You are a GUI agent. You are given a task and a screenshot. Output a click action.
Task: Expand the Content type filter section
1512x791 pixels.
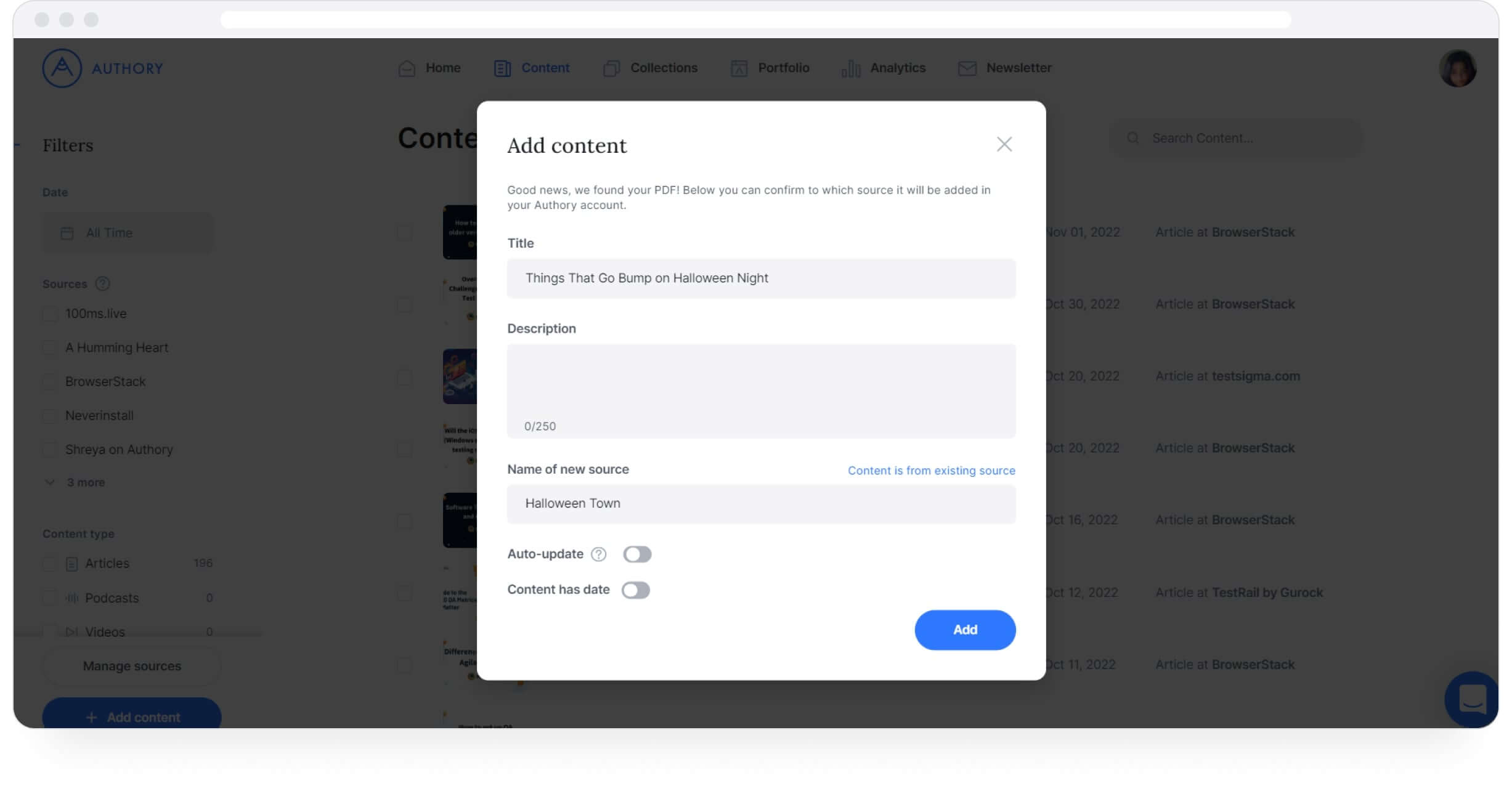pos(78,533)
